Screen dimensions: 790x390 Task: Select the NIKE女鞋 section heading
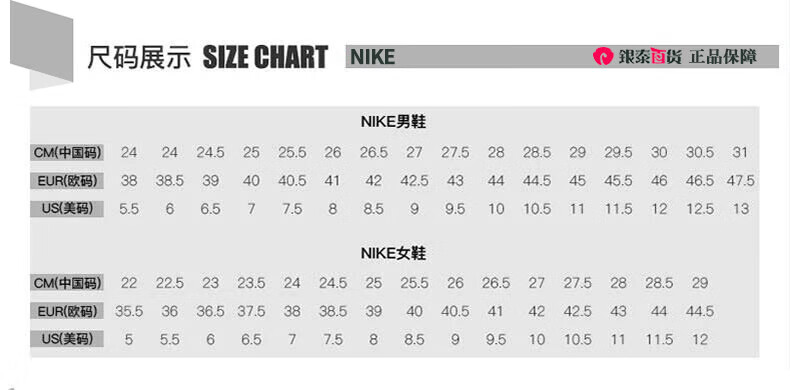coord(393,253)
